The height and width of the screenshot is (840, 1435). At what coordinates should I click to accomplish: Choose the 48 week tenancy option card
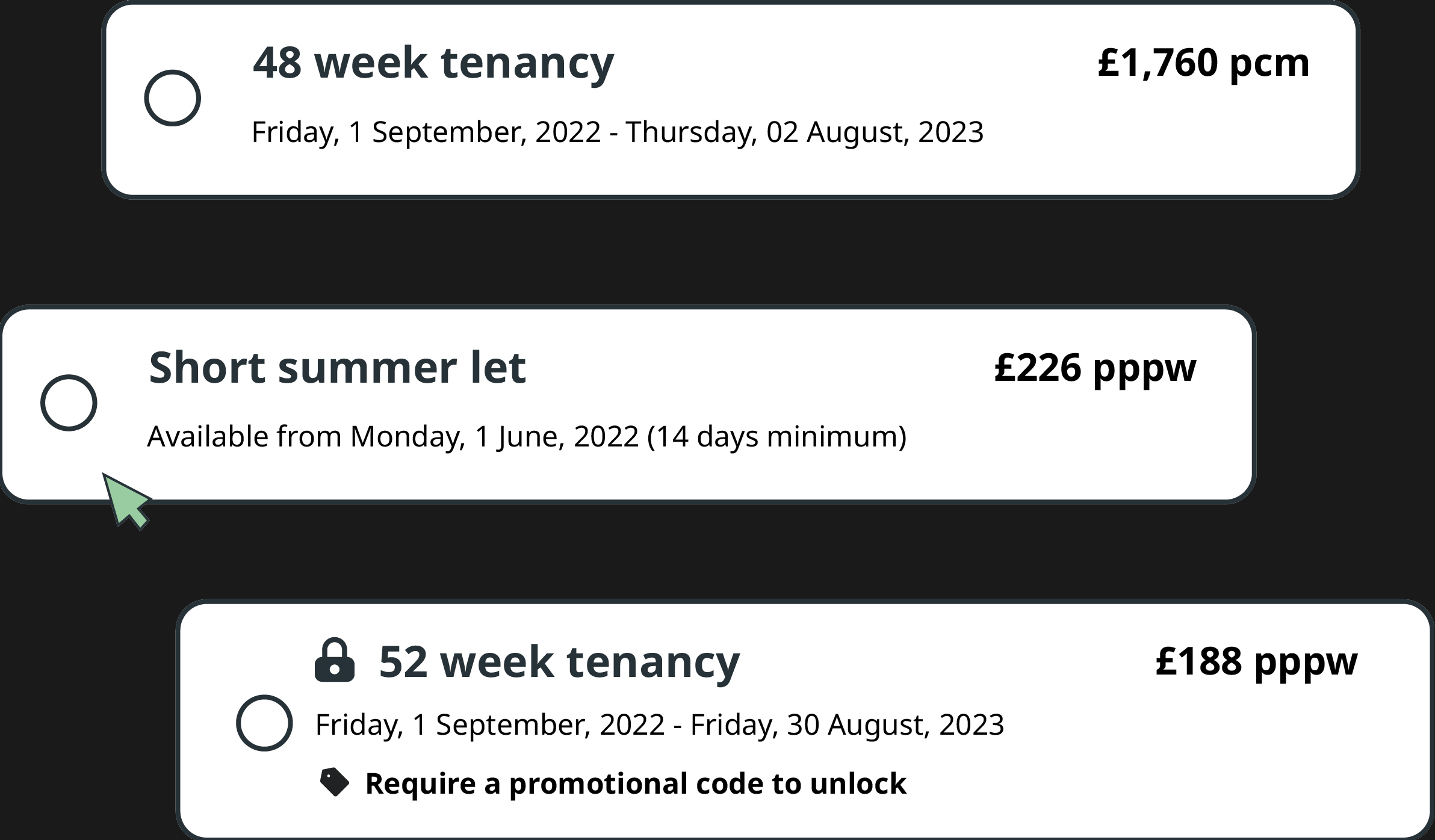click(x=731, y=99)
